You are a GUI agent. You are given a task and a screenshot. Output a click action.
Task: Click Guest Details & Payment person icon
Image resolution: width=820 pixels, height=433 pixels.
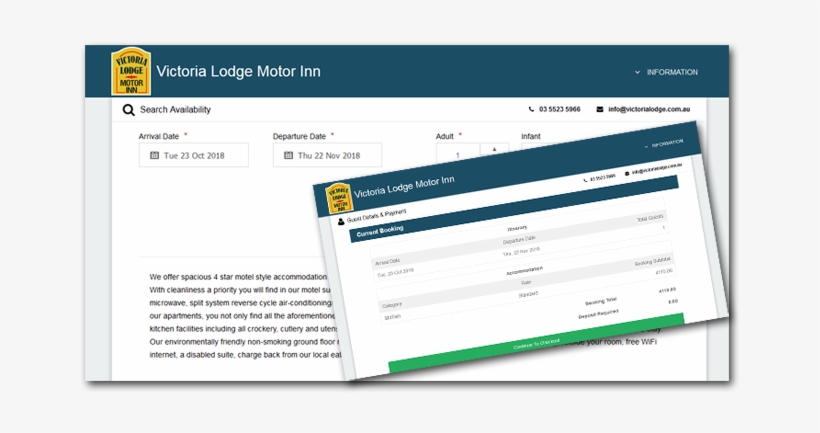point(341,222)
